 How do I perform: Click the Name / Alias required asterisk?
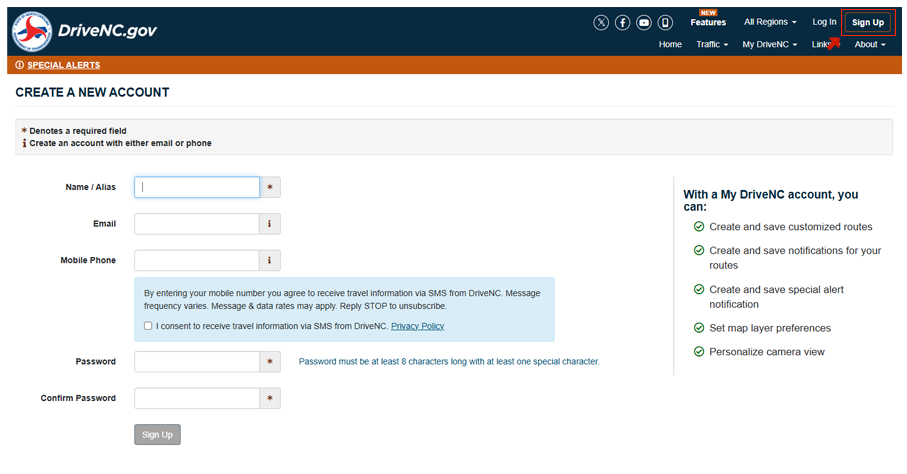(x=270, y=188)
